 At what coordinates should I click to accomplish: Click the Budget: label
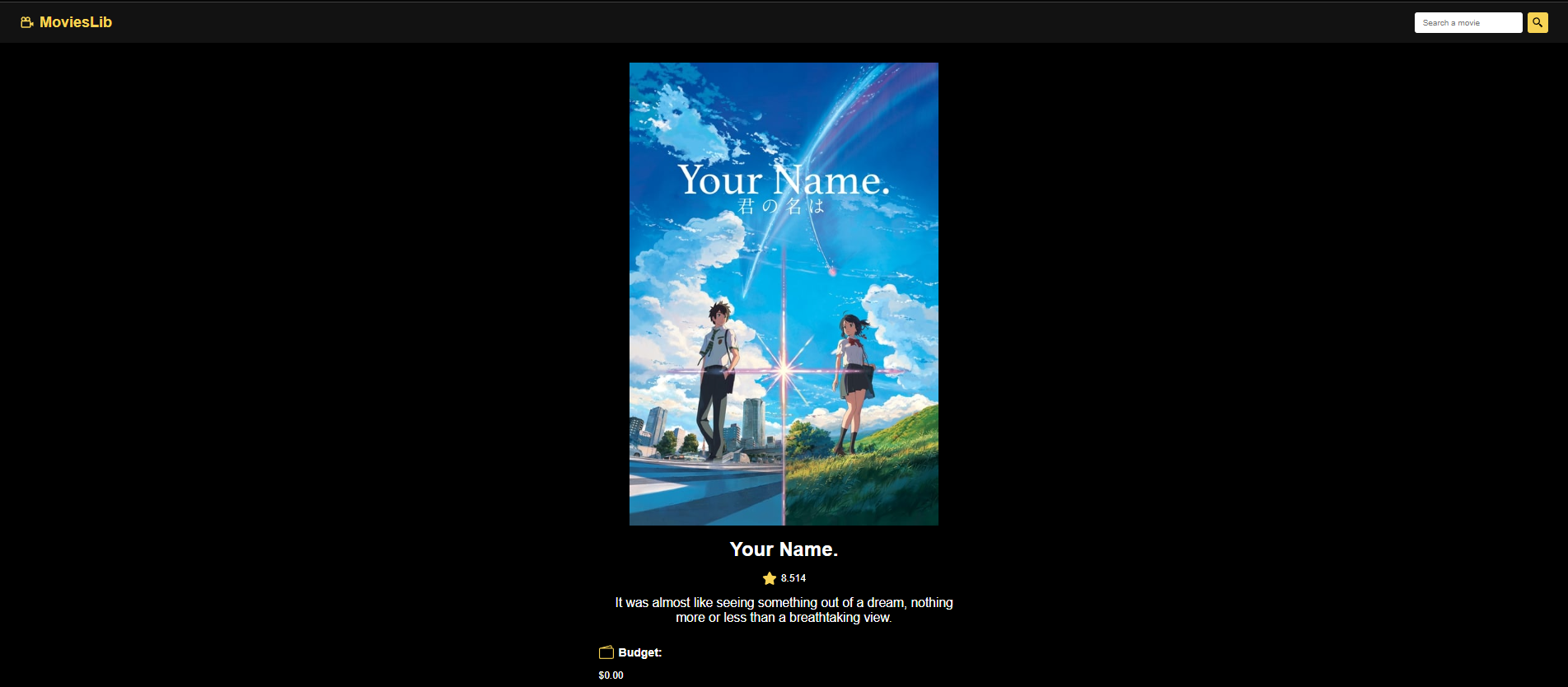pos(640,652)
